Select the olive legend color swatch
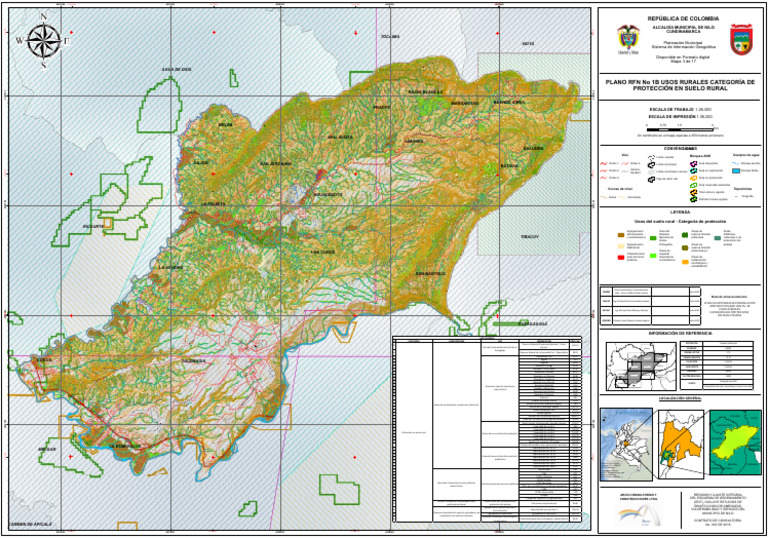The image size is (768, 538). tap(685, 248)
